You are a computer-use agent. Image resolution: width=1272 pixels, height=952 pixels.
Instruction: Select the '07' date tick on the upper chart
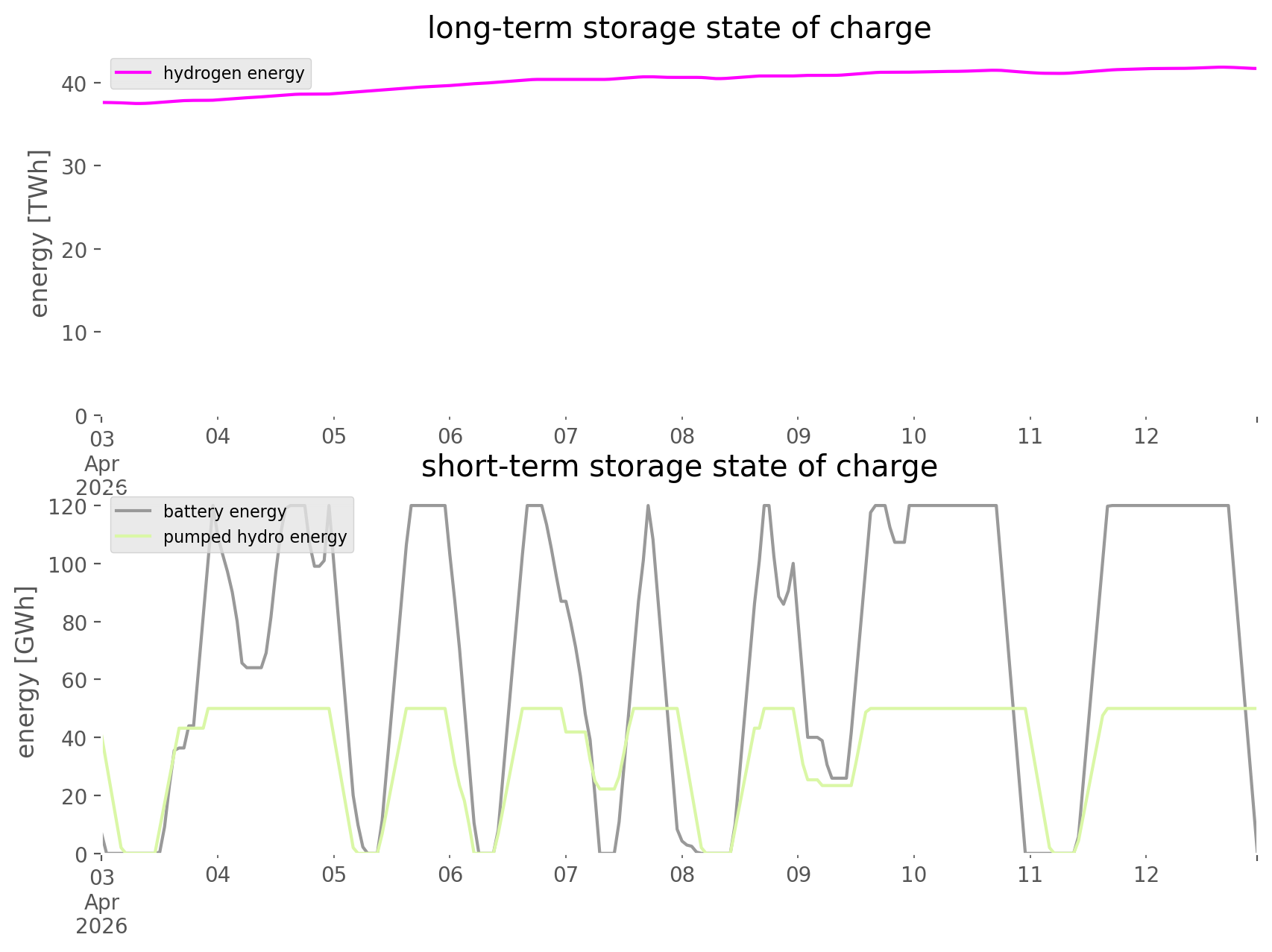click(566, 436)
